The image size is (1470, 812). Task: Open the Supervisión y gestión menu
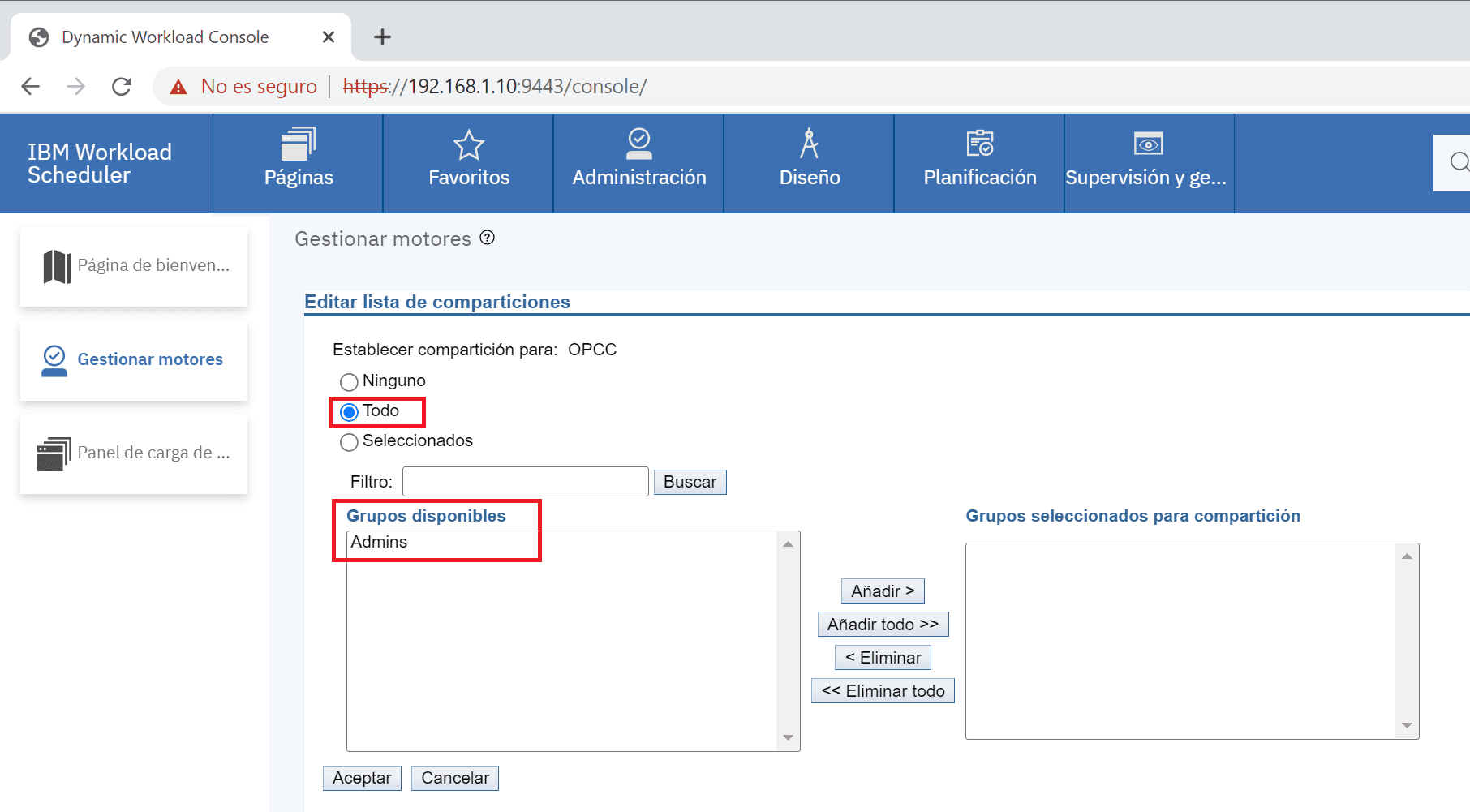(1150, 163)
